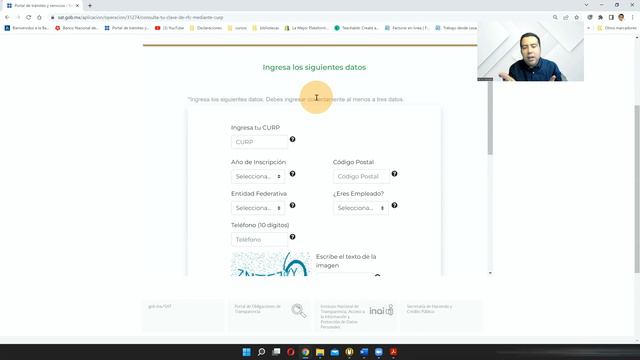Viewport: 640px width, 360px height.
Task: Open the Chrome extensions puzzle icon
Action: pos(600,18)
